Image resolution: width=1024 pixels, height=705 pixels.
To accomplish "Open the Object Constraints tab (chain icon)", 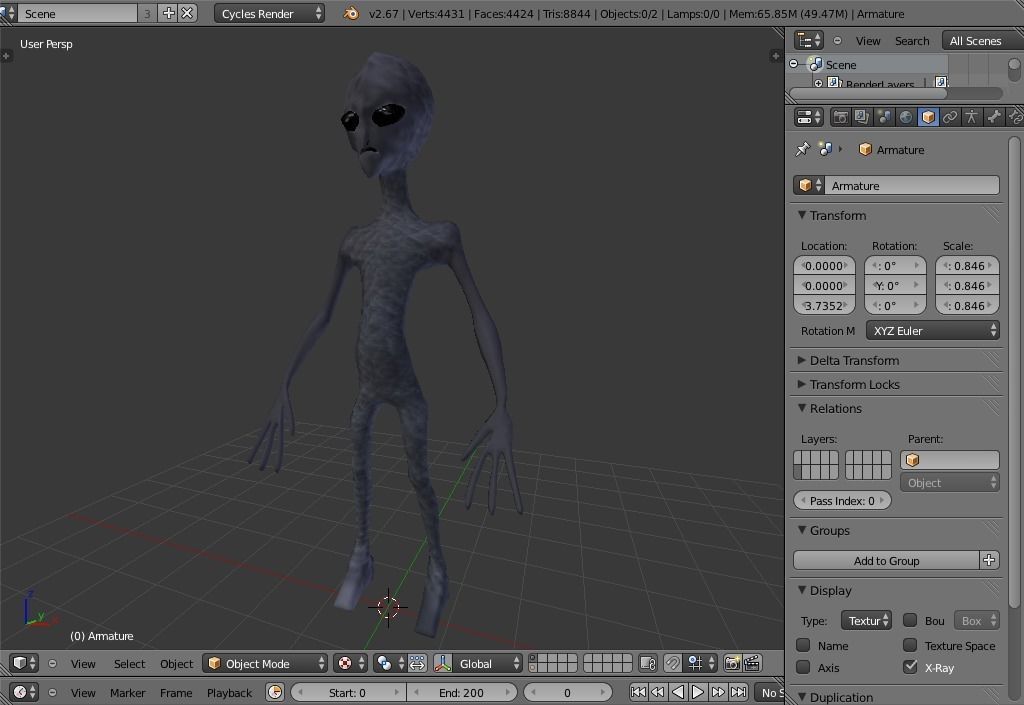I will (950, 117).
